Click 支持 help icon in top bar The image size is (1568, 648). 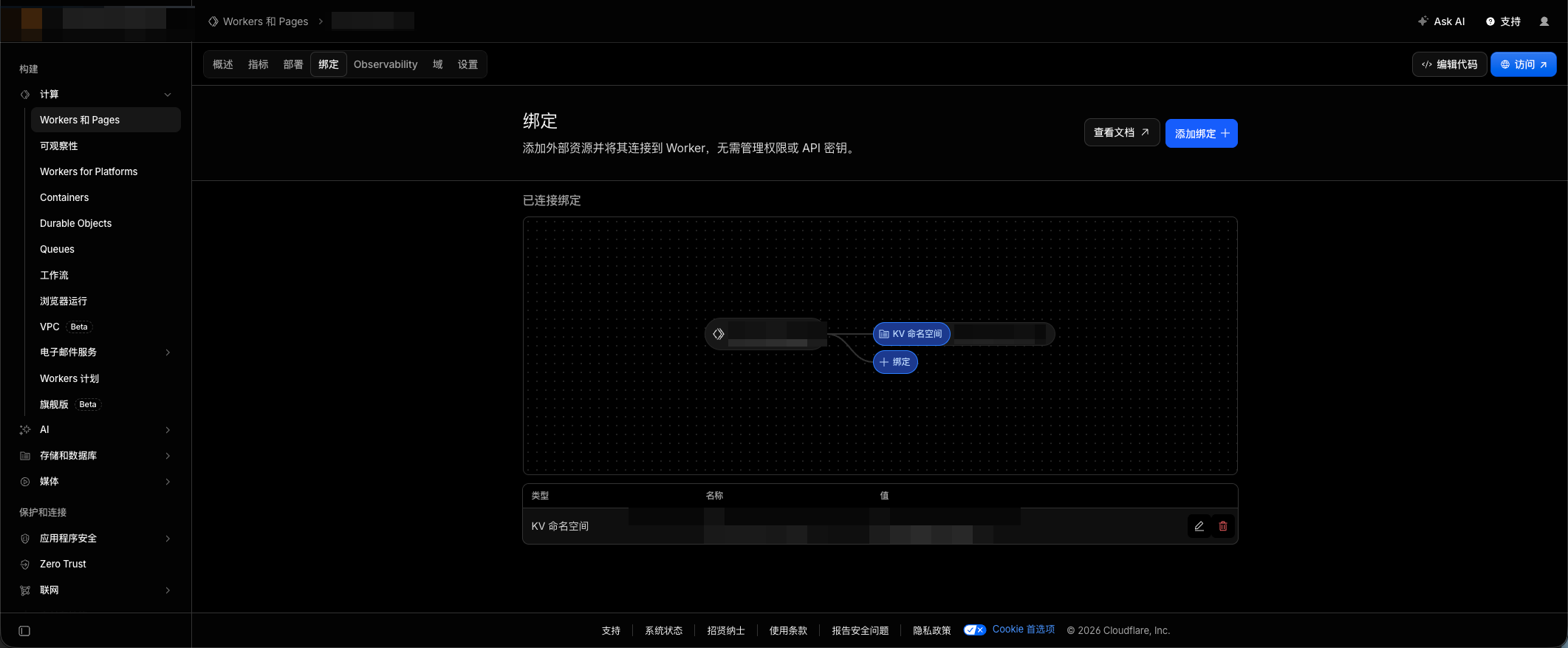pos(1503,21)
